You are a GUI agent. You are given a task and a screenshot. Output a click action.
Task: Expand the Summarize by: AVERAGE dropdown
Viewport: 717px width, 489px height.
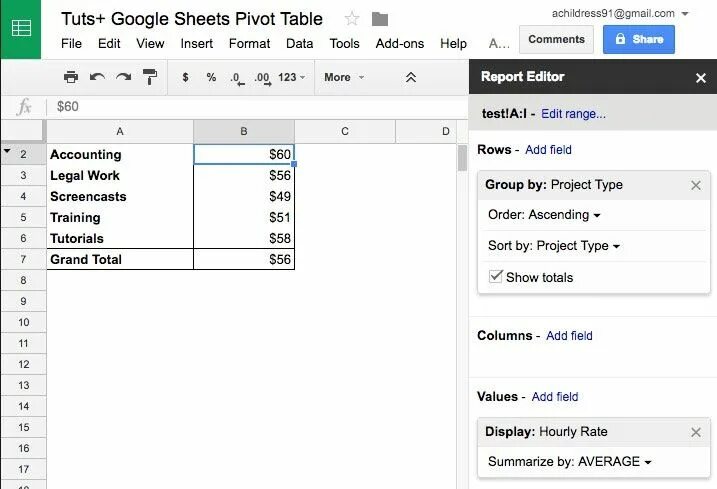coord(569,462)
